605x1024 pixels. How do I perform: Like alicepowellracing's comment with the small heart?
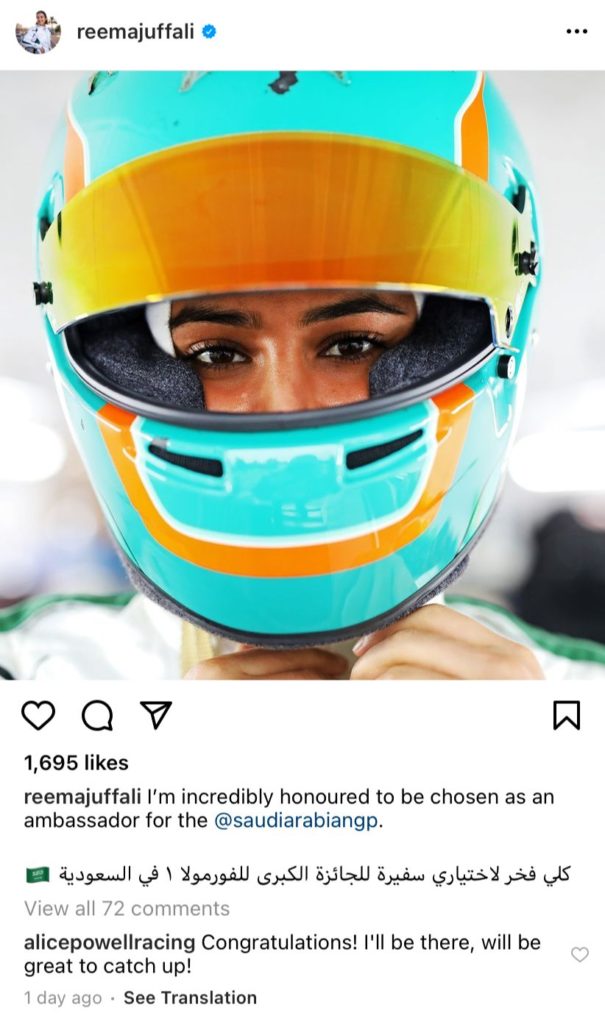[x=580, y=954]
